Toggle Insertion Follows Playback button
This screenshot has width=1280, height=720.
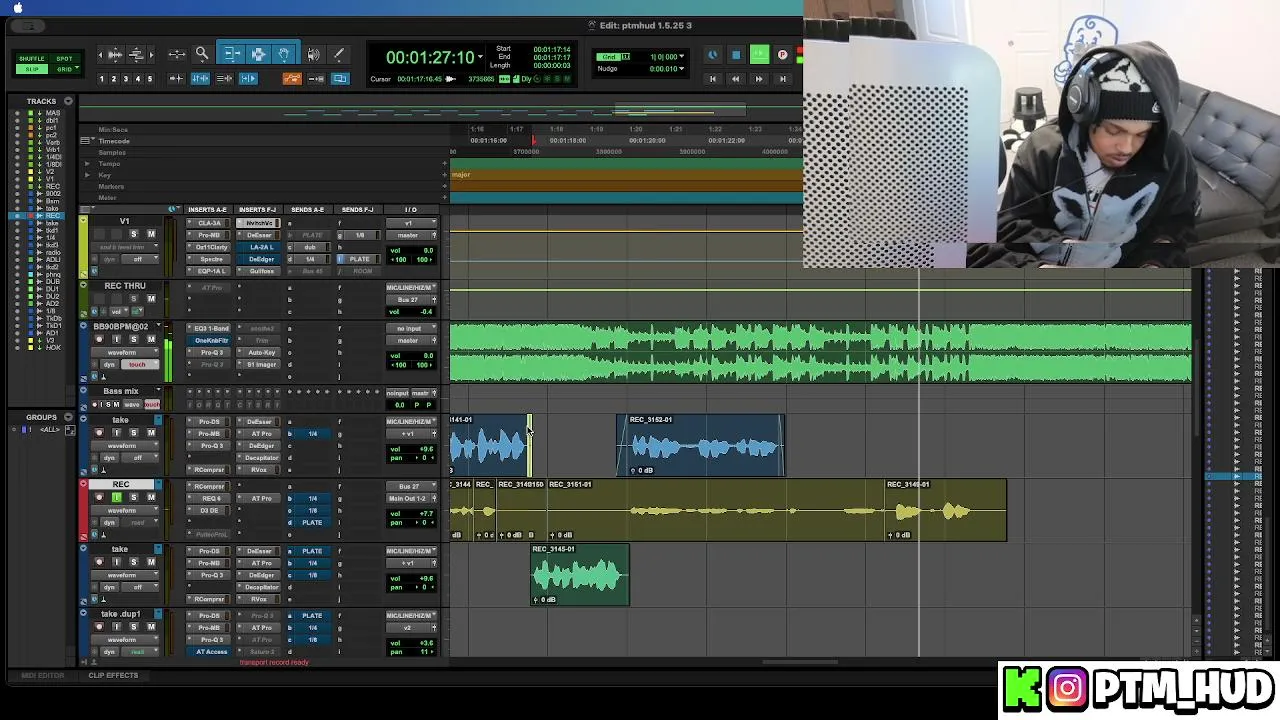[246, 78]
